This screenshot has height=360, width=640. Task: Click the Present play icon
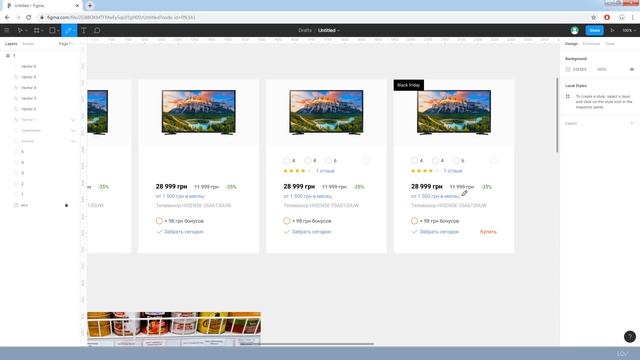point(612,30)
